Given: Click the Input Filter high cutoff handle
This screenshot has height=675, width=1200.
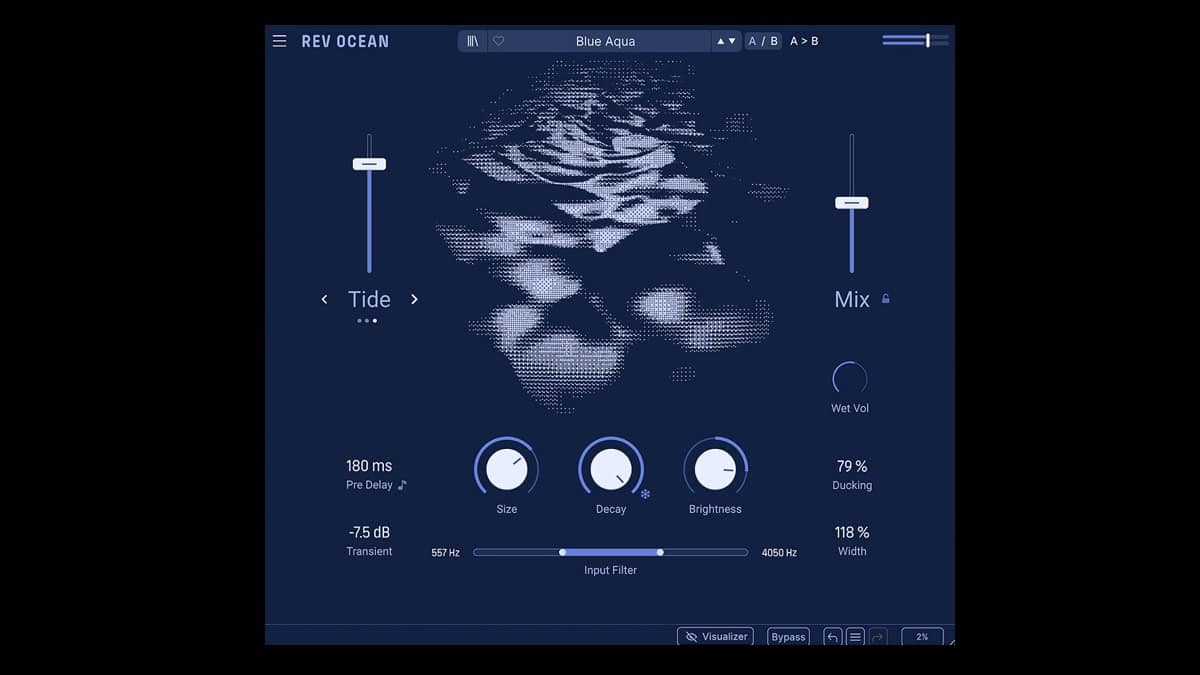Looking at the screenshot, I should [660, 552].
